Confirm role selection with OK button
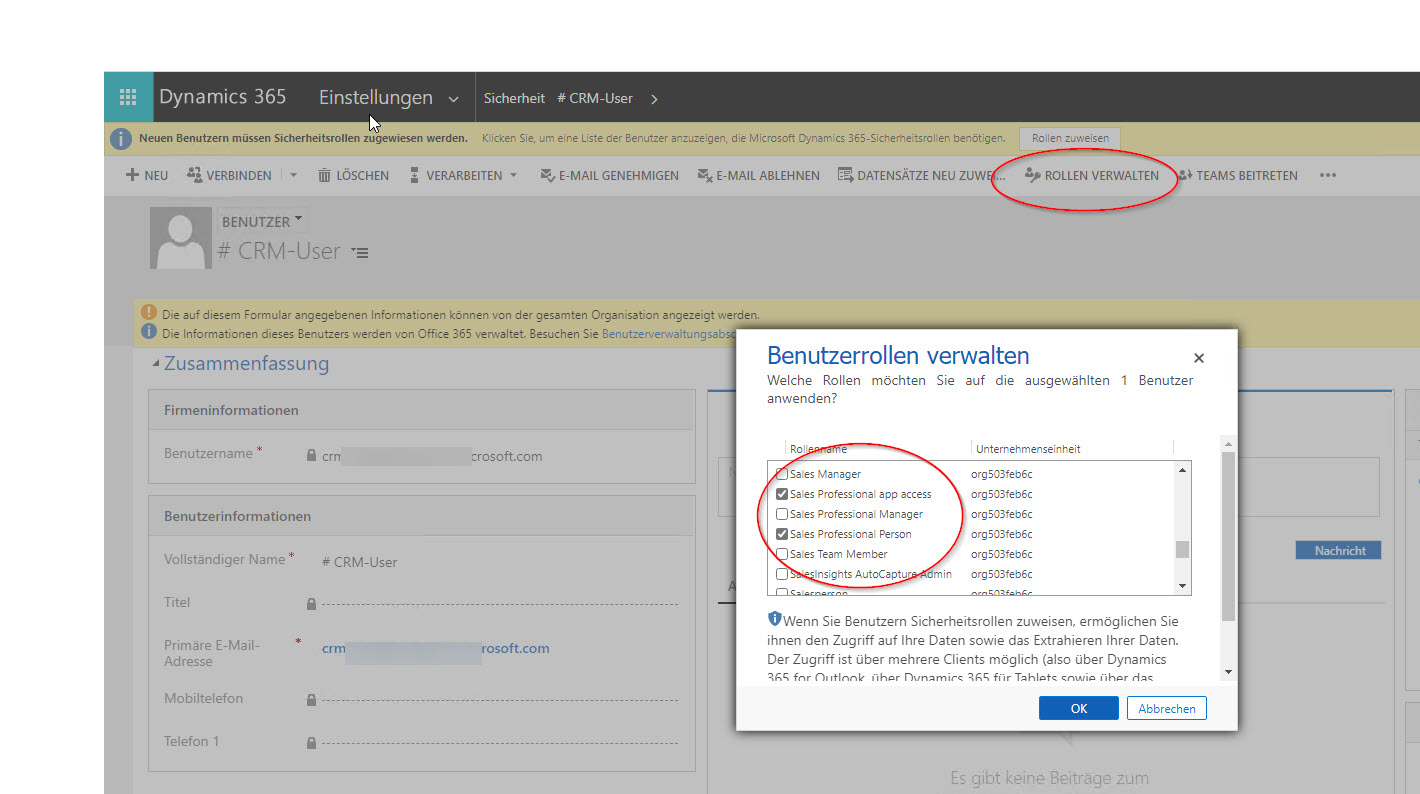 [x=1078, y=708]
